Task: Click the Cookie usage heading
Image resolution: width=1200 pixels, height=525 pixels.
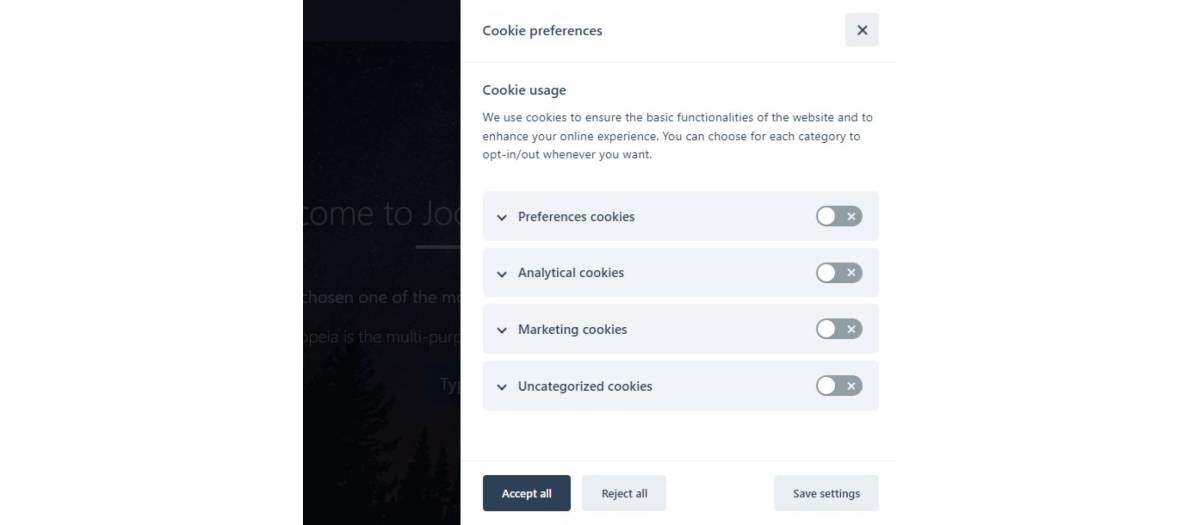Action: click(524, 90)
